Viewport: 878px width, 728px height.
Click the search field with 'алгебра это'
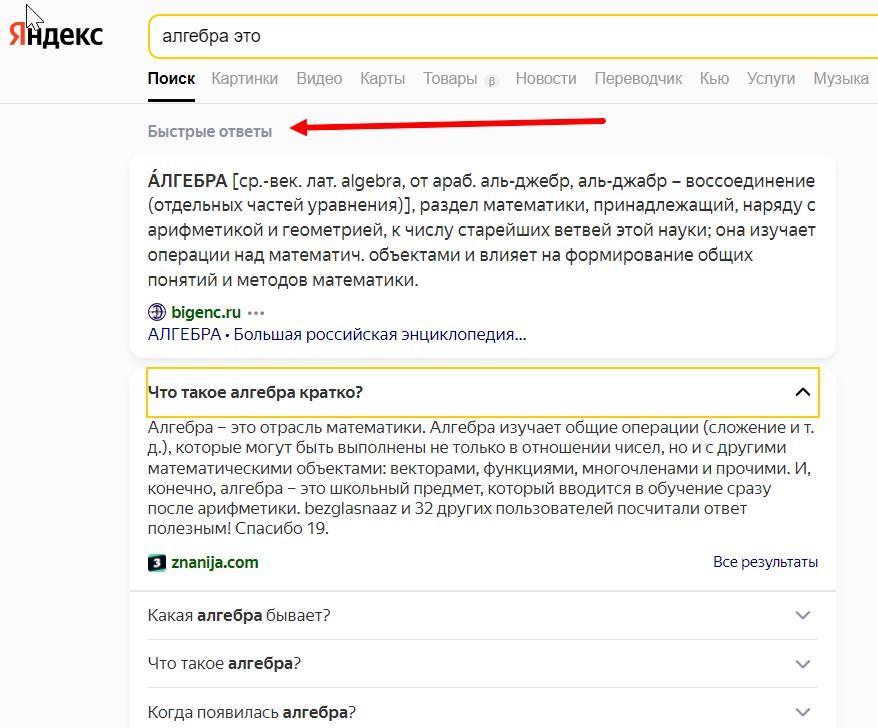[500, 36]
